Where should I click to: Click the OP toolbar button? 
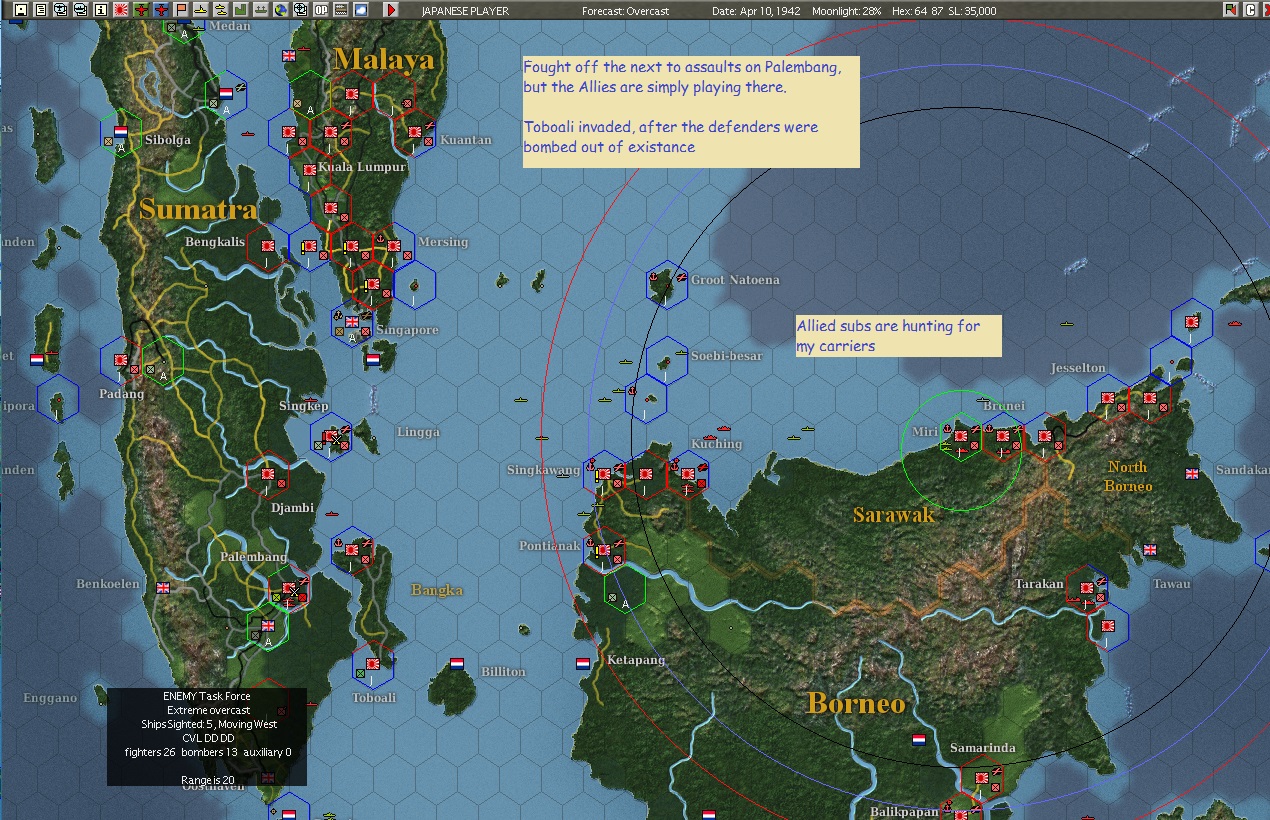(x=321, y=10)
